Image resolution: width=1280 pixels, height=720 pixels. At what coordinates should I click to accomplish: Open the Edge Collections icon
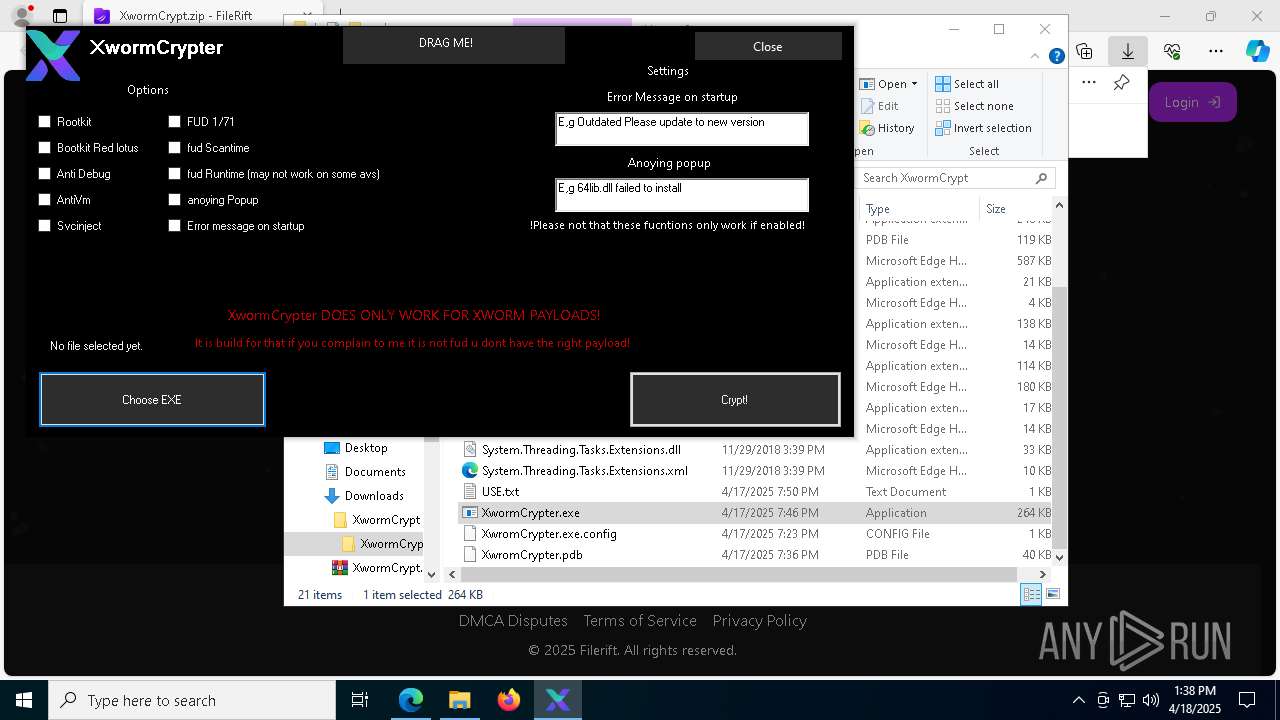(x=1084, y=51)
